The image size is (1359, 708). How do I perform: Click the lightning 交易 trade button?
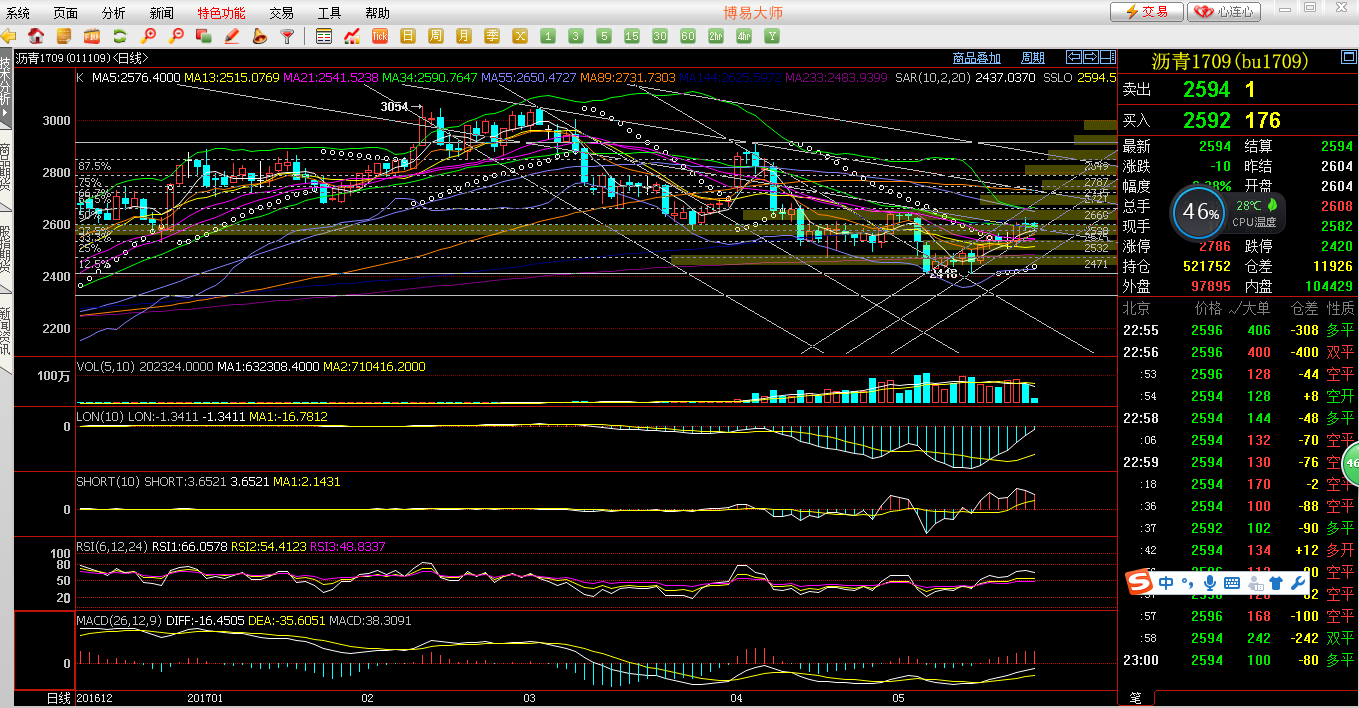tap(1147, 12)
